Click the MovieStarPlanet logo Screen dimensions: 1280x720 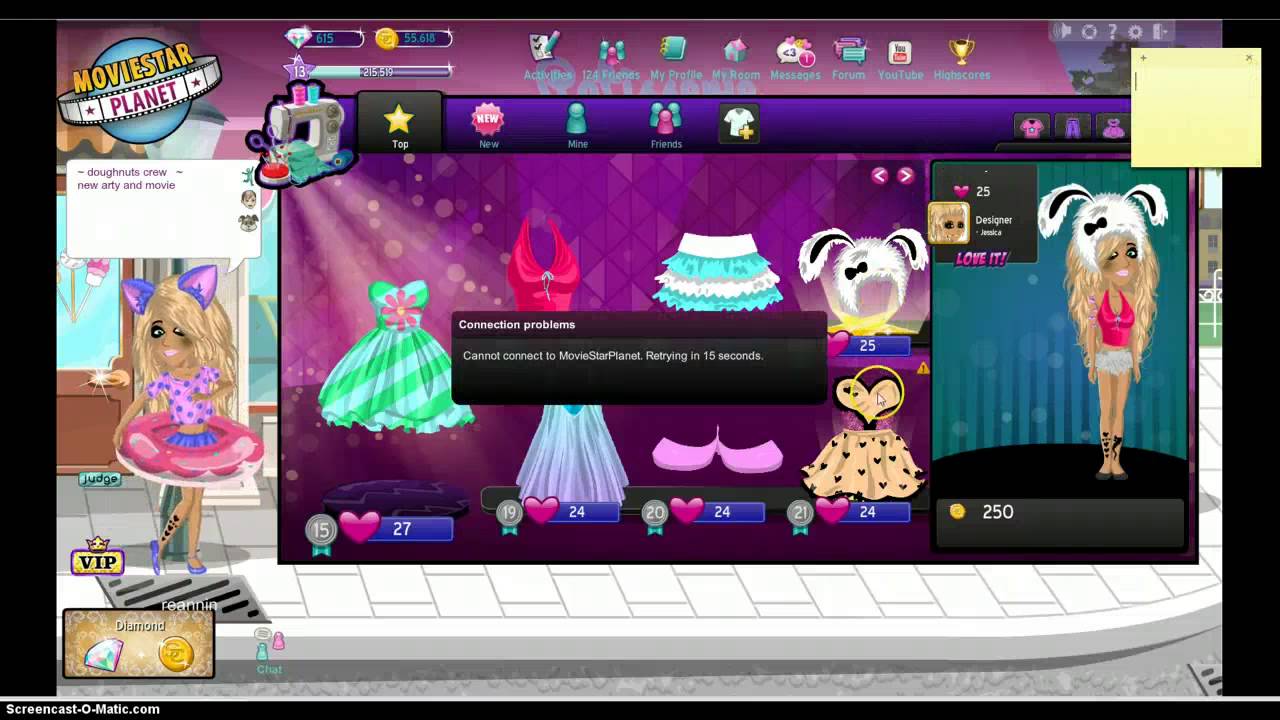point(137,91)
